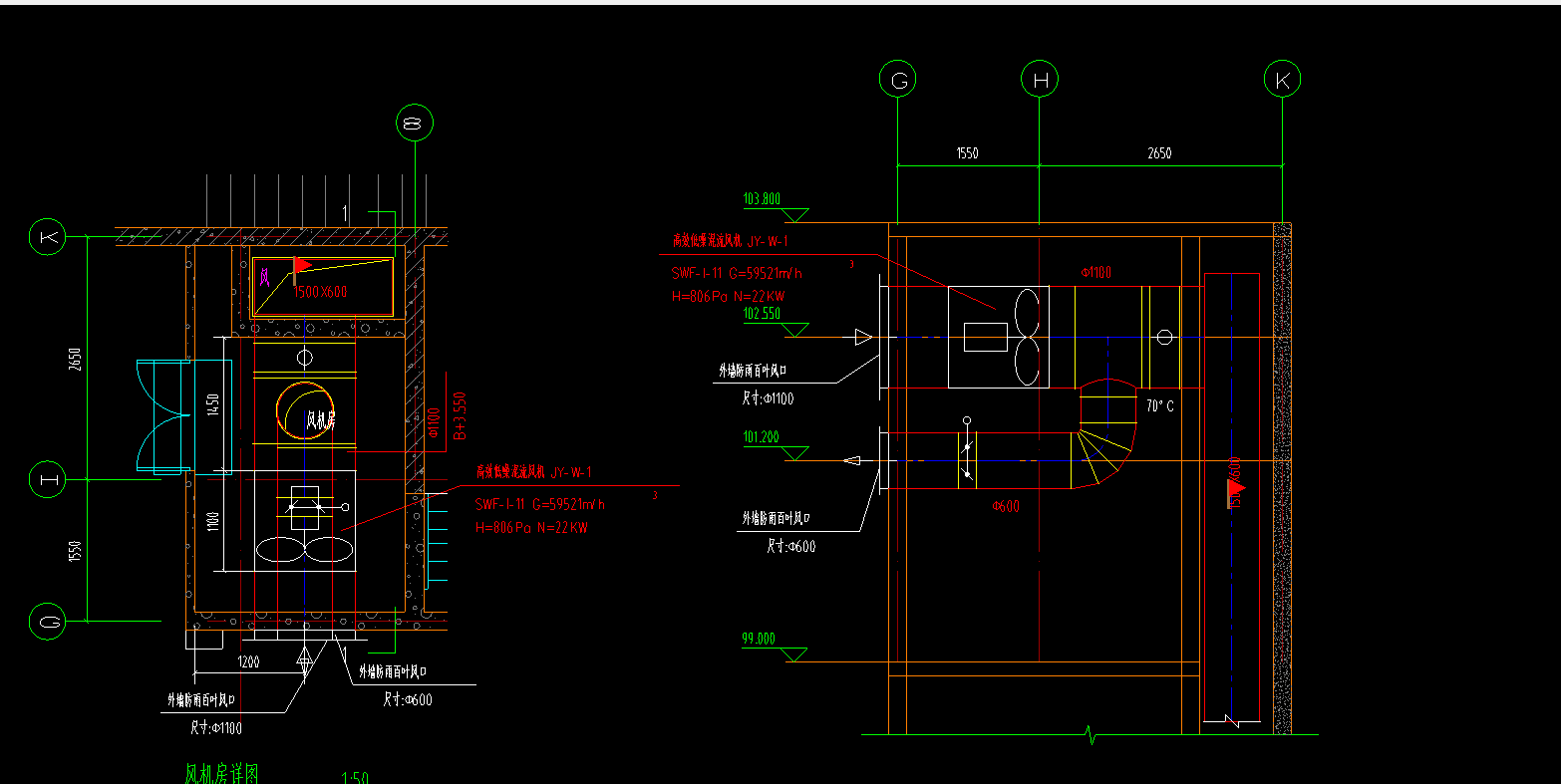Click 尺寸:Φ600 text in section view
1561x784 pixels.
click(x=790, y=546)
